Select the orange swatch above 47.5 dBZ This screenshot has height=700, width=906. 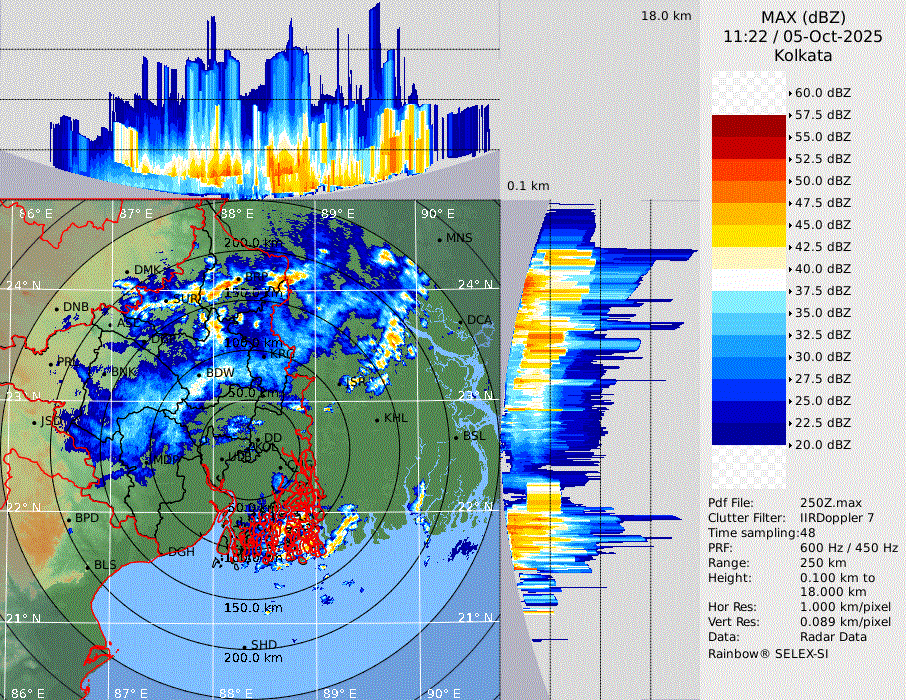coord(749,192)
